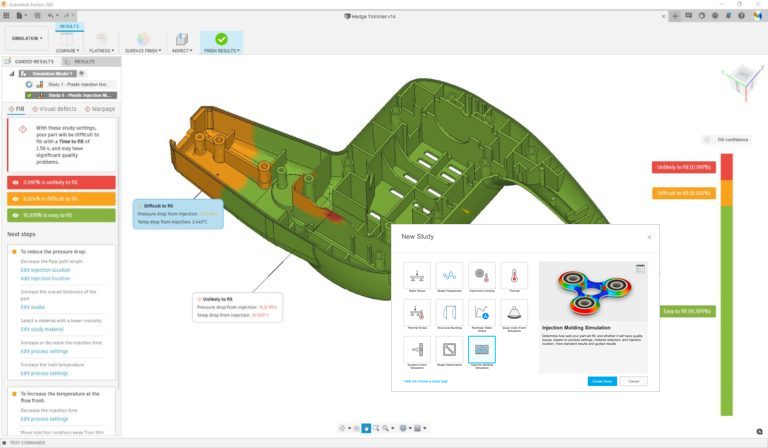Click the Unlikely to fill legend label

[x=684, y=167]
